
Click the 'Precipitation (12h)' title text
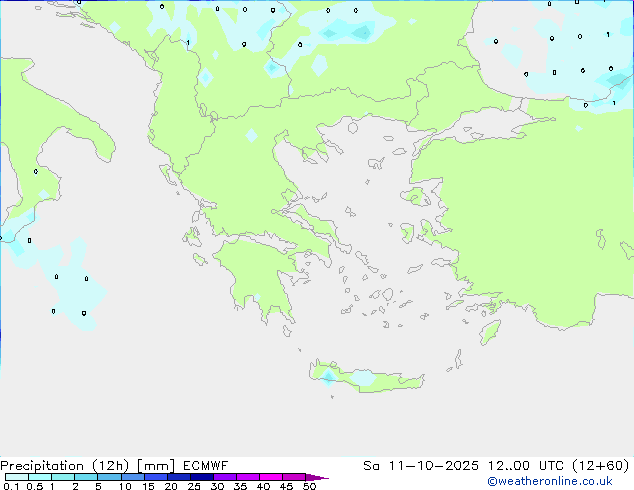[65, 466]
